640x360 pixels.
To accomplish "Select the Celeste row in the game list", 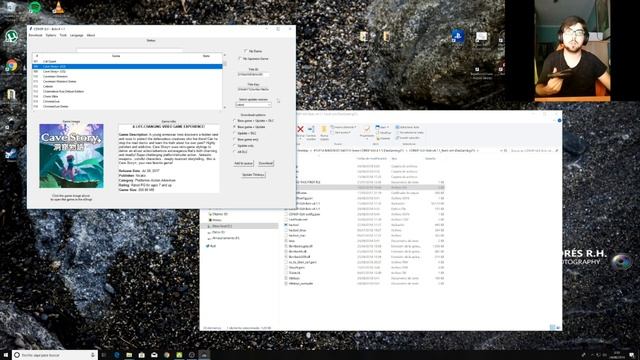I will (127, 87).
